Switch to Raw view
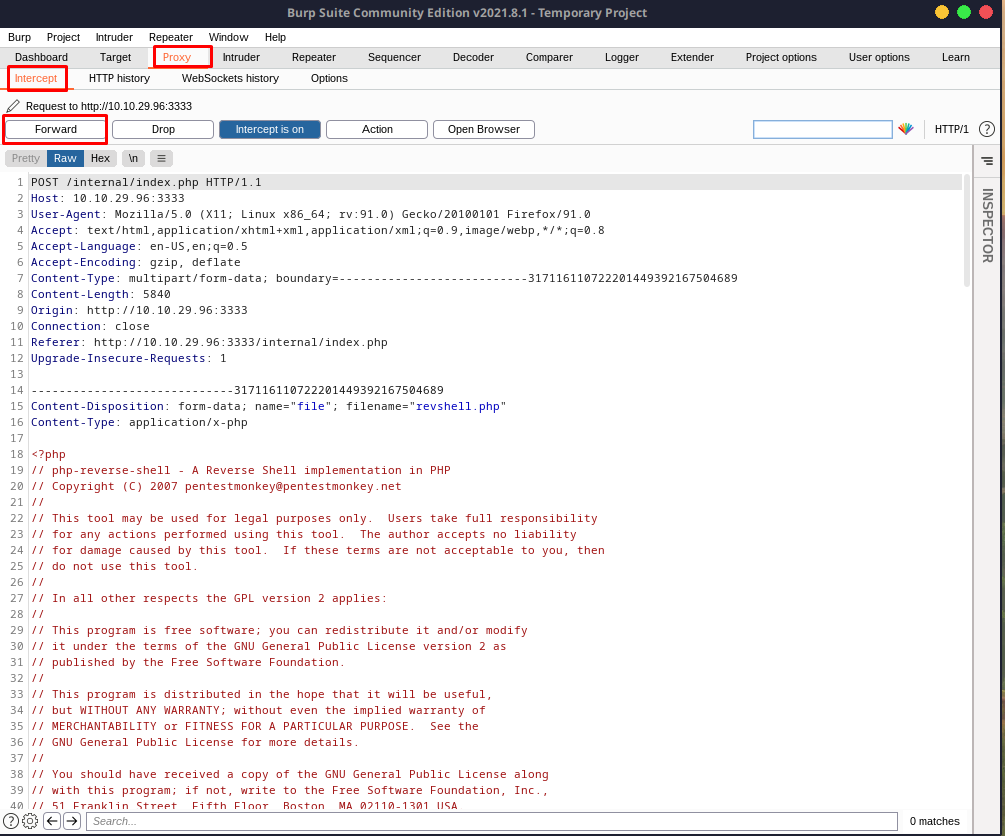This screenshot has height=836, width=1005. [x=65, y=158]
